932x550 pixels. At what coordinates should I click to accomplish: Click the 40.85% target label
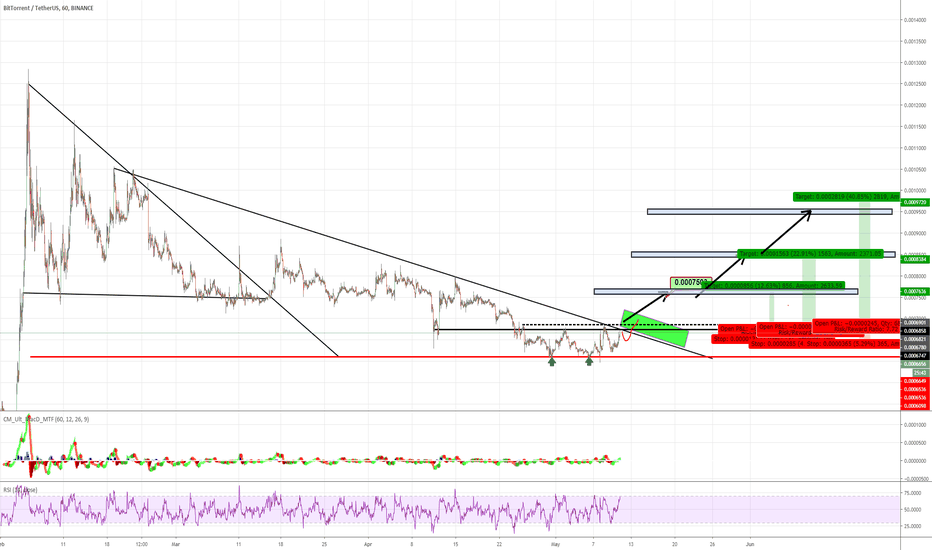(848, 196)
